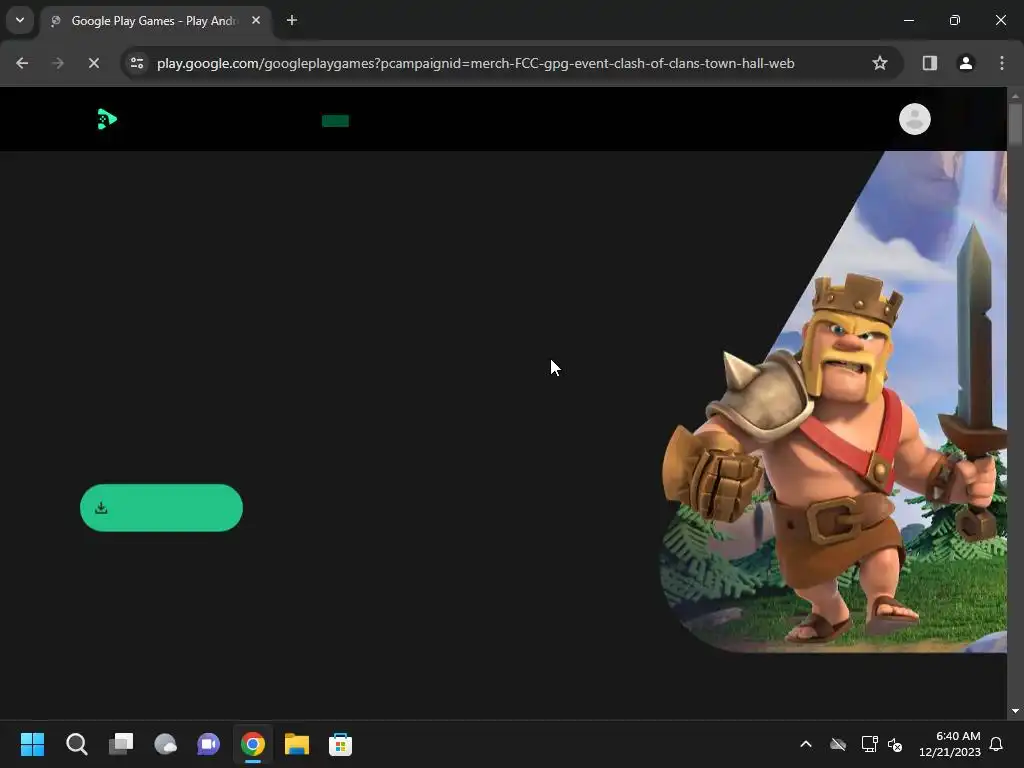Go back to previous page
This screenshot has height=768, width=1024.
[x=22, y=63]
